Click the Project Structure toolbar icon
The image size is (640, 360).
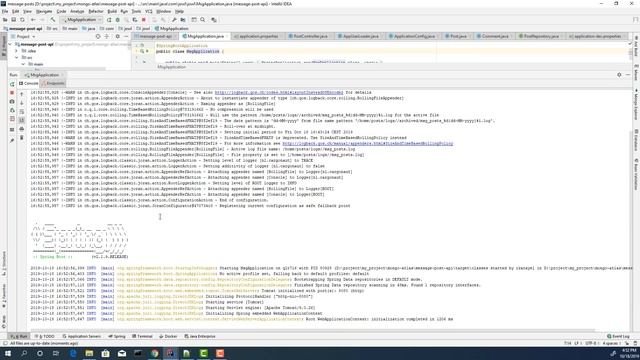point(183,20)
